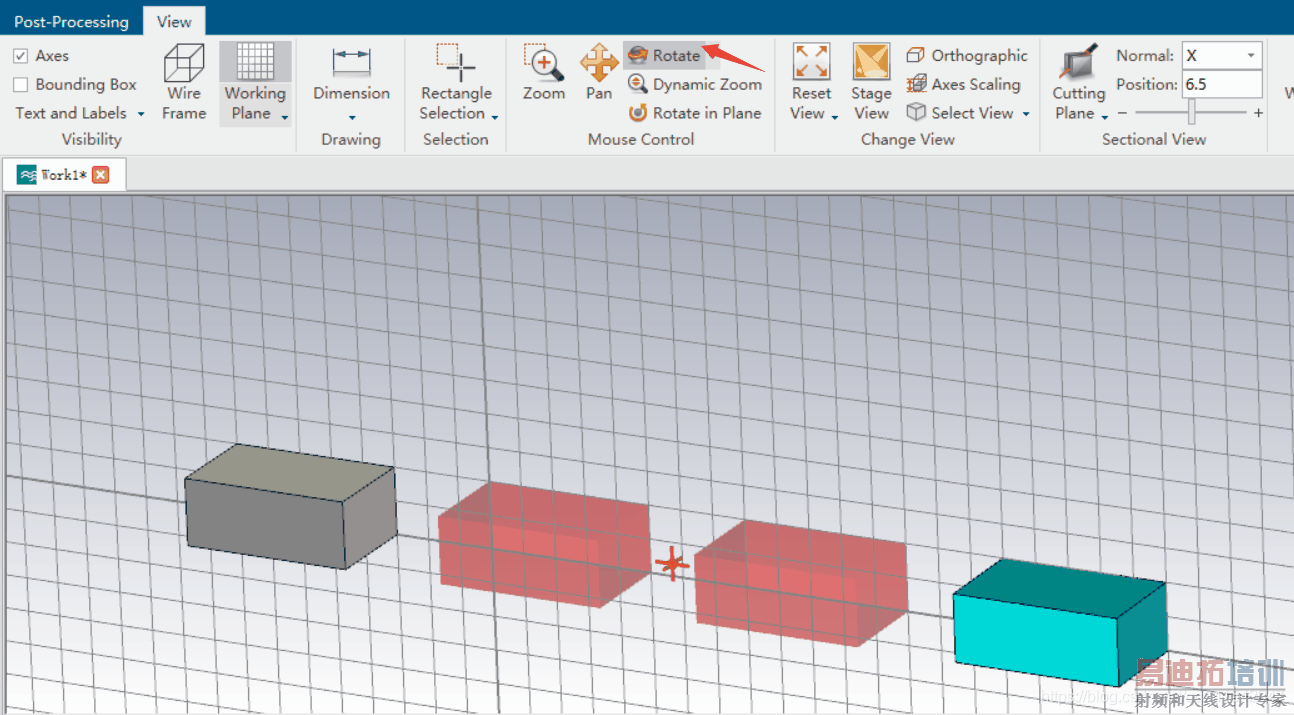The image size is (1294, 715).
Task: Select the Pan mouse control
Action: [599, 72]
